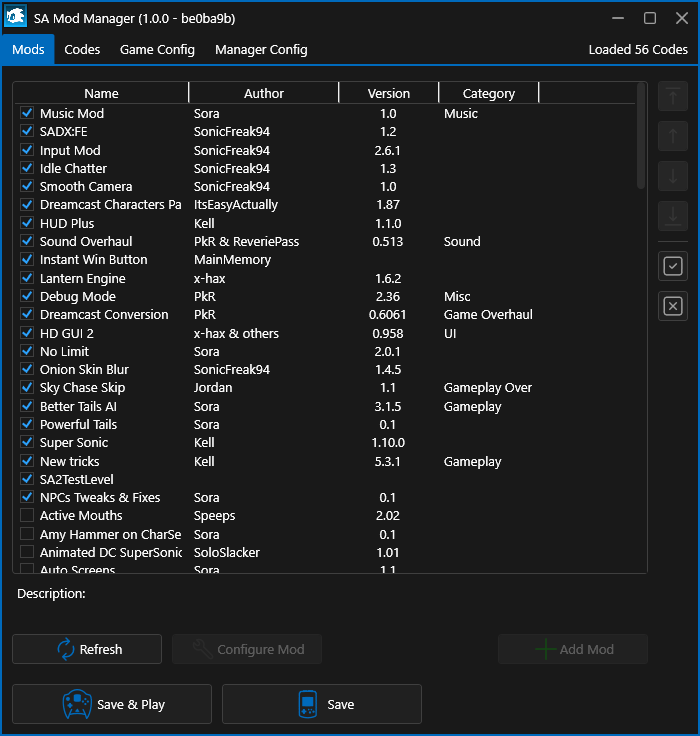Uncheck Sound Overhaul mod
The image size is (700, 736).
pyautogui.click(x=27, y=241)
